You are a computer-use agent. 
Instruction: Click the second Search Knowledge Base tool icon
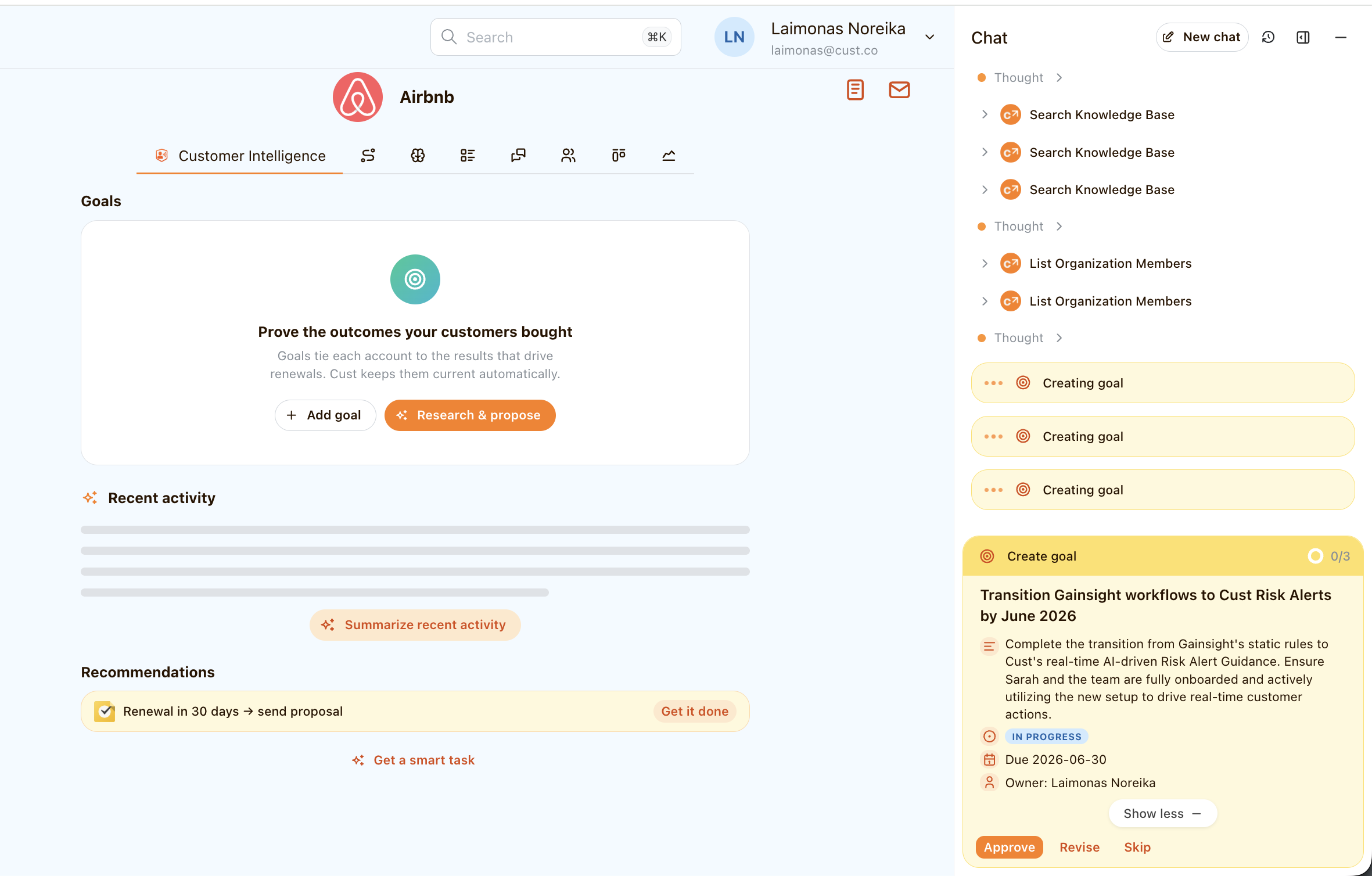1011,153
